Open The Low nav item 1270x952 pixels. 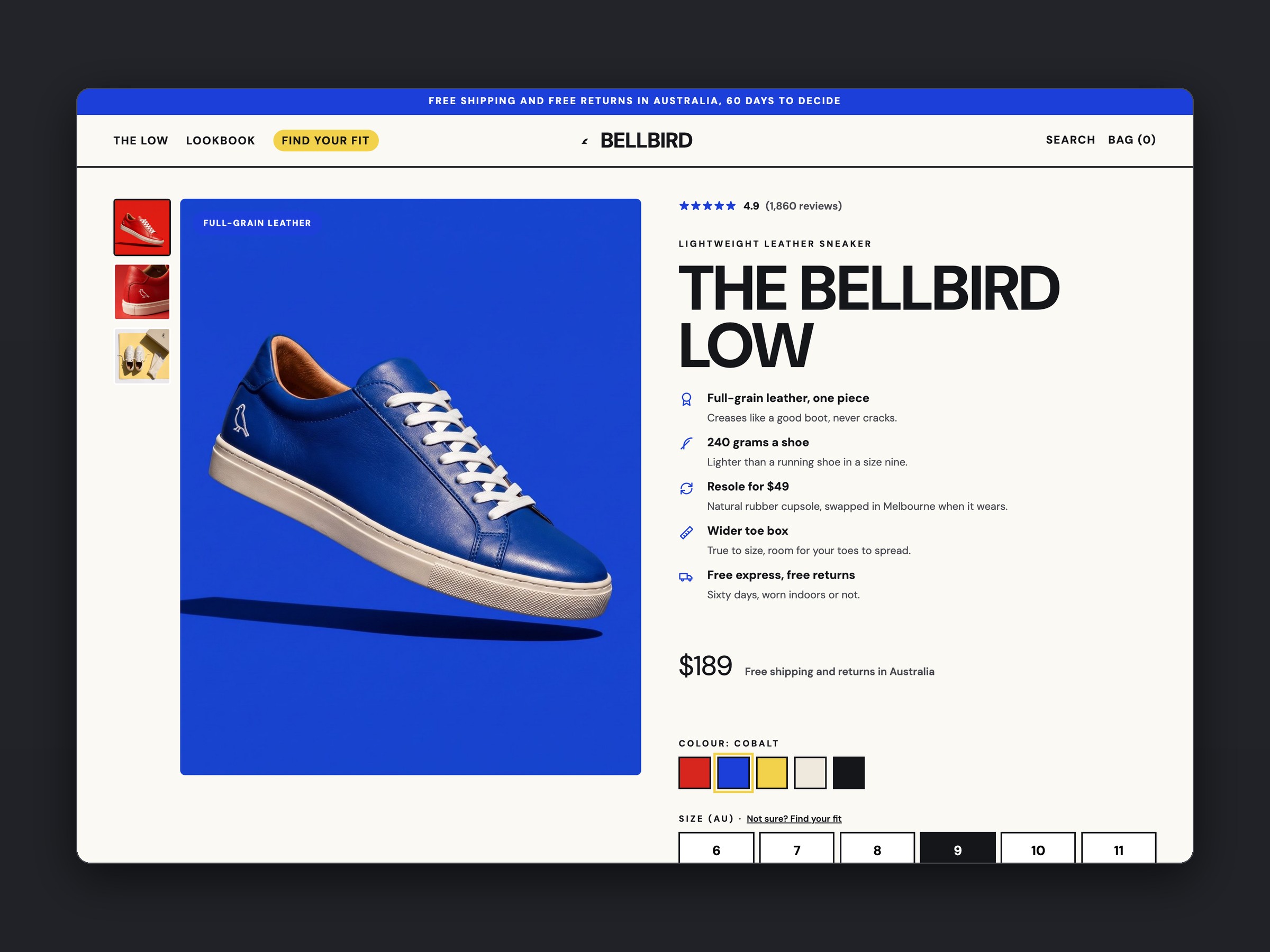pyautogui.click(x=141, y=141)
